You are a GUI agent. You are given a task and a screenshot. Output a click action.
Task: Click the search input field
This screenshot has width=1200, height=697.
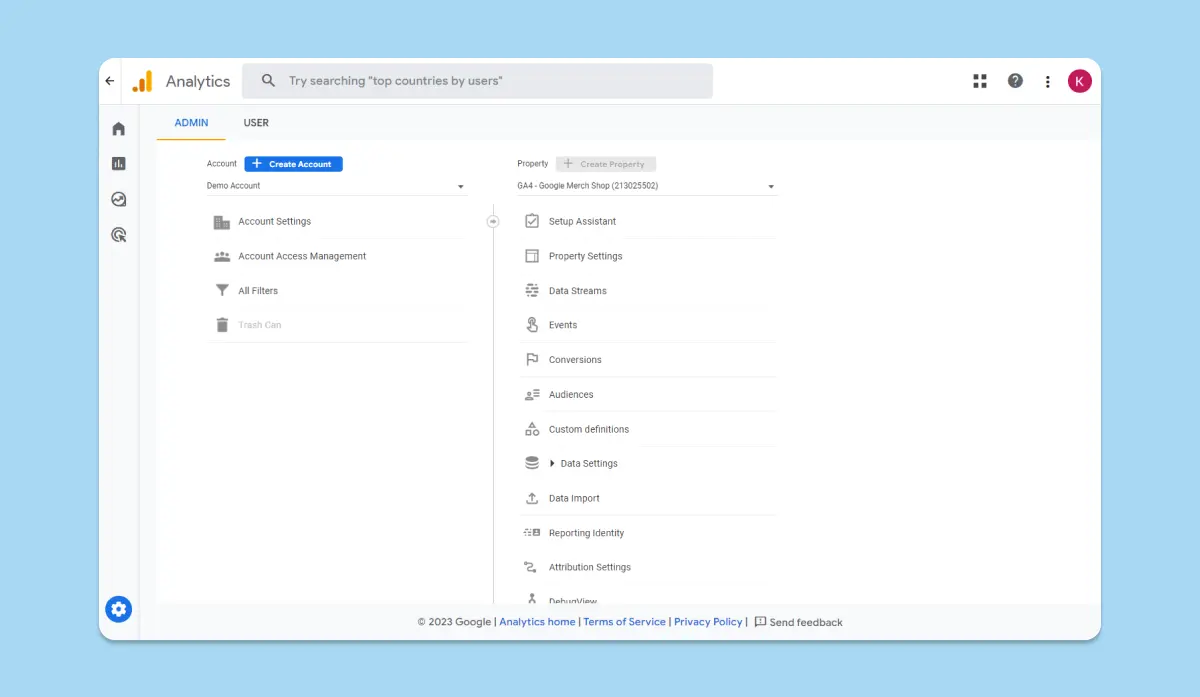(477, 81)
